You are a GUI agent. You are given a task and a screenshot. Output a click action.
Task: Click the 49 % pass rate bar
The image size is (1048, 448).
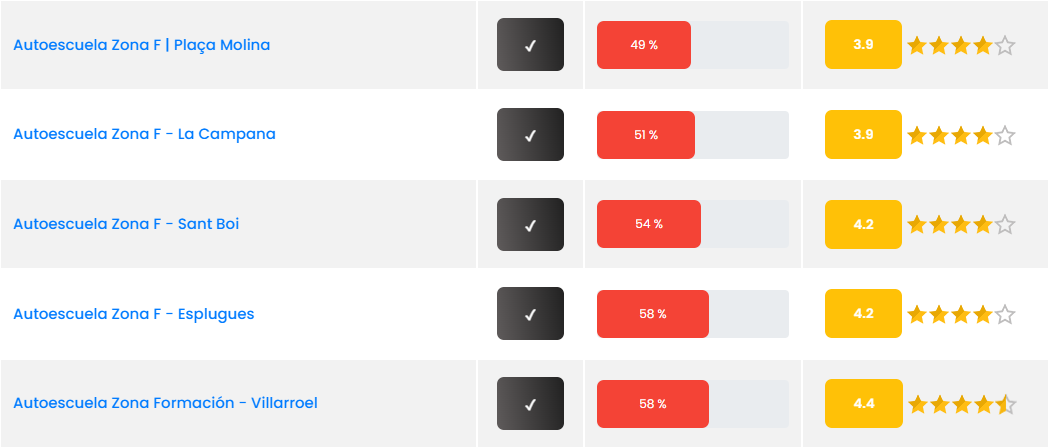(x=644, y=45)
